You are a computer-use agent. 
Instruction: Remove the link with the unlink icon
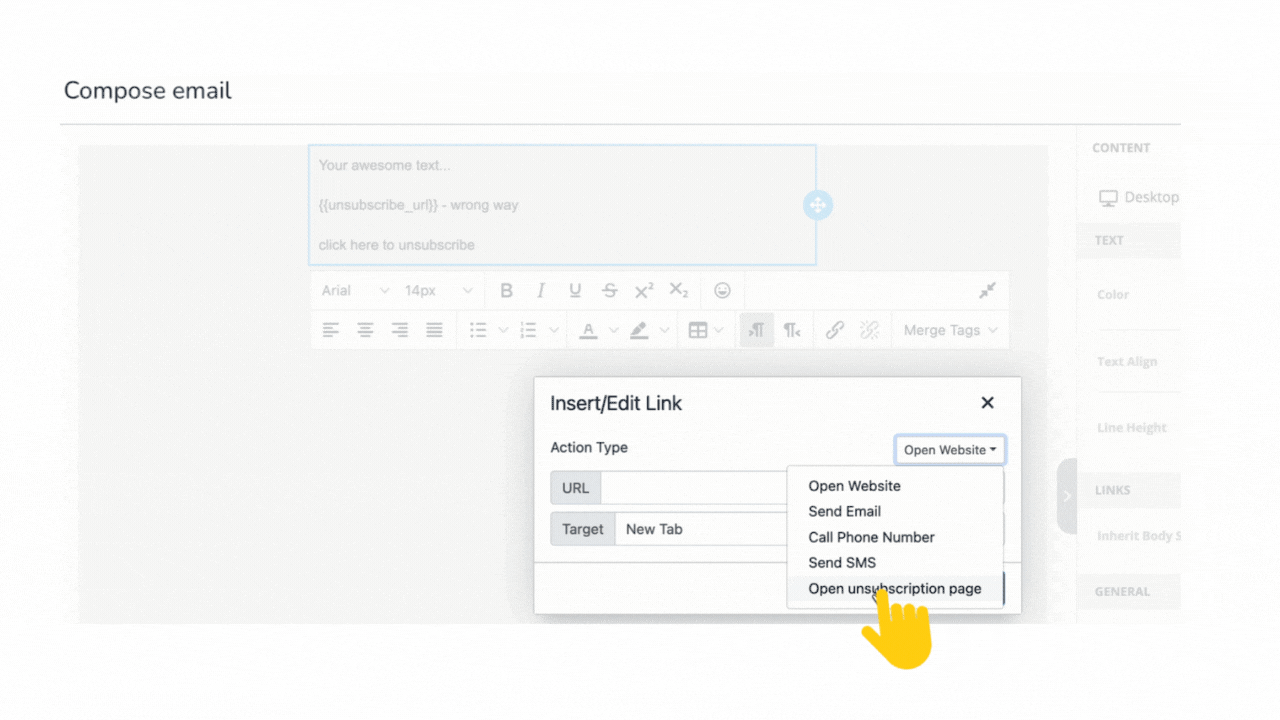coord(869,329)
